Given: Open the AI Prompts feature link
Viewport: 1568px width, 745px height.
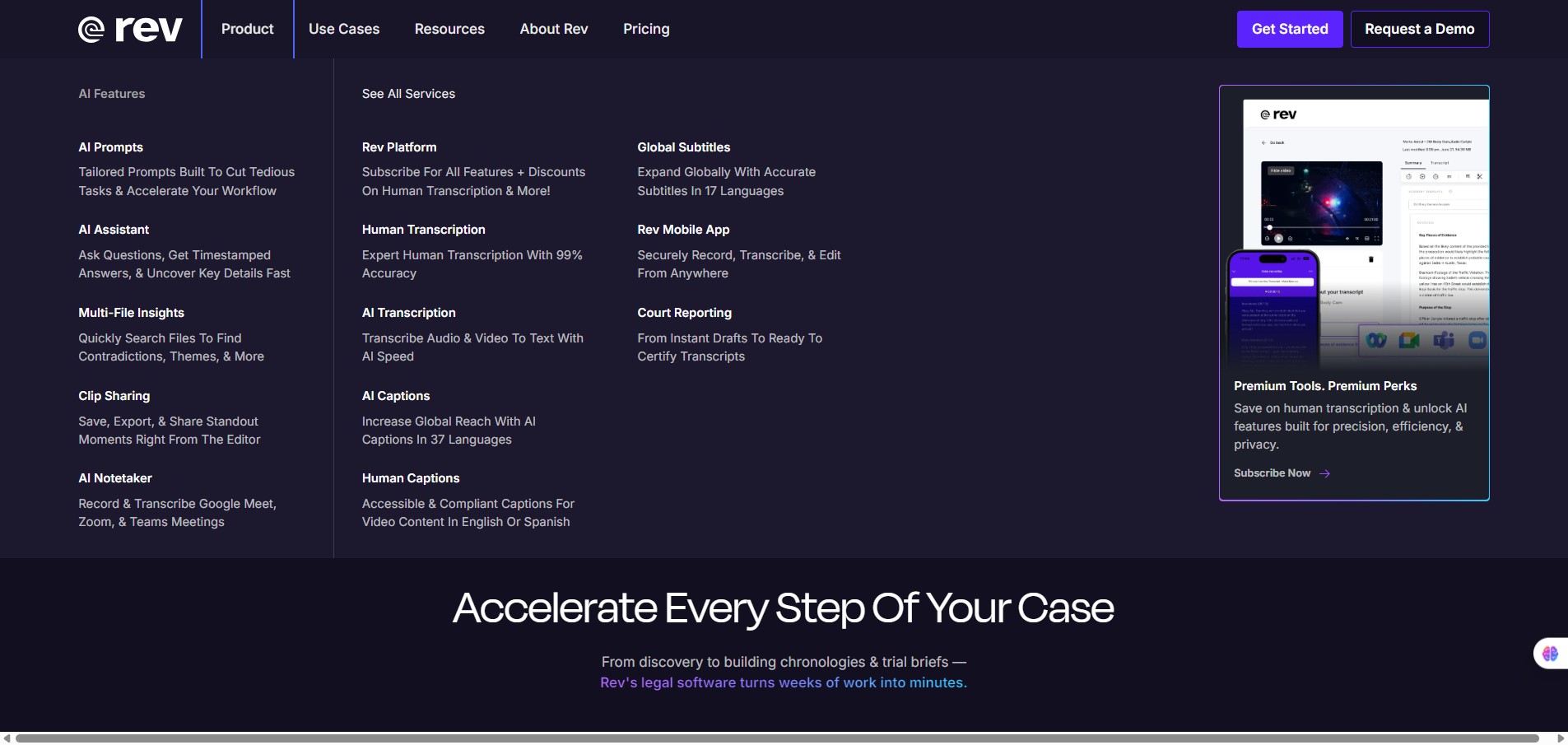Looking at the screenshot, I should 111,147.
